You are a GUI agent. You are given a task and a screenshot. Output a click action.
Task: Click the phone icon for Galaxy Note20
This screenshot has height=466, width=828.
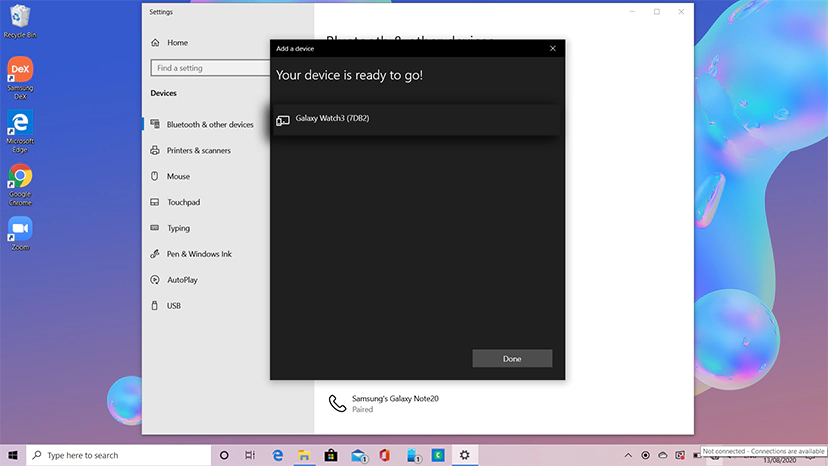pyautogui.click(x=337, y=404)
